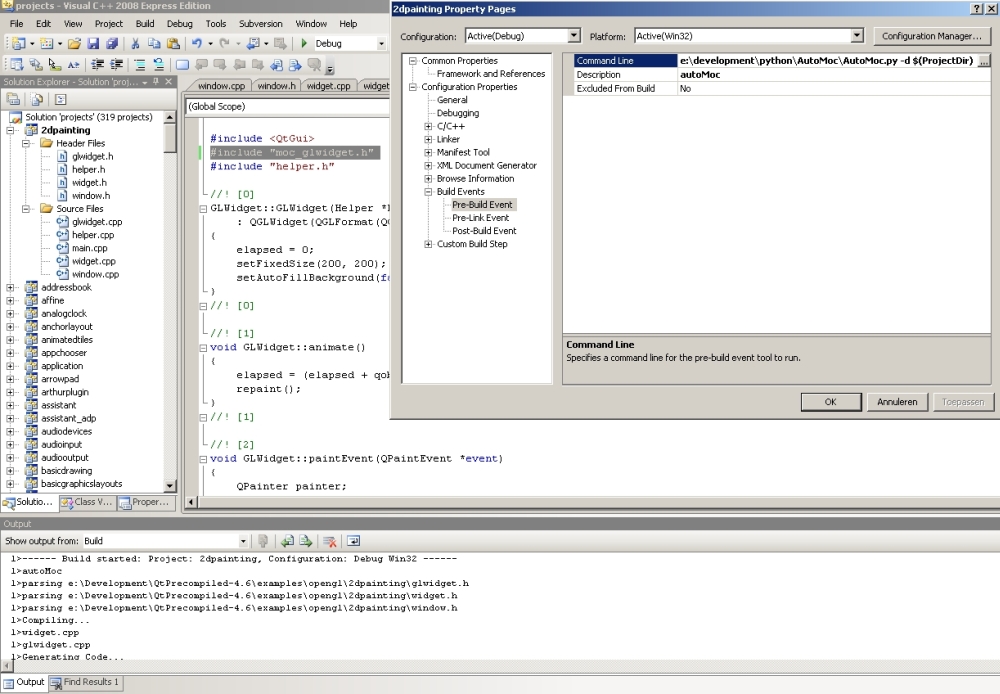
Task: Toggle word wrap in the Output pane
Action: pyautogui.click(x=353, y=541)
